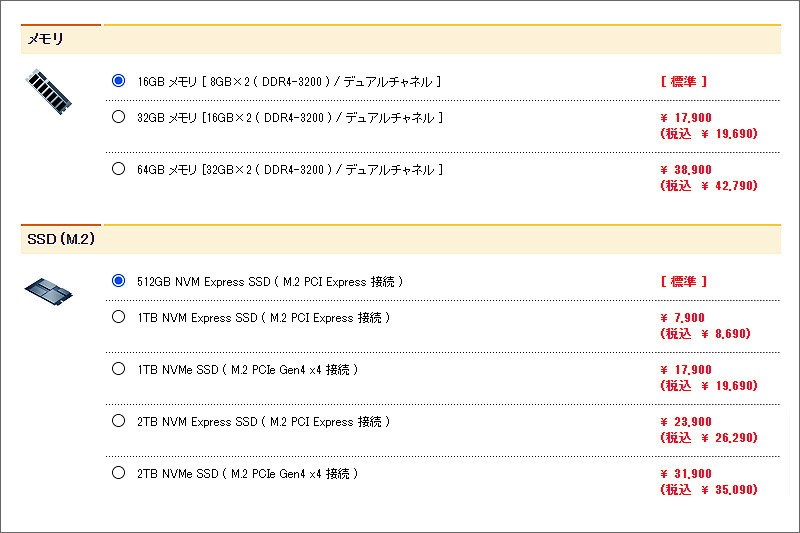Viewport: 800px width, 533px height.
Task: Click tax-included price ¥ 8,690
Action: click(706, 334)
